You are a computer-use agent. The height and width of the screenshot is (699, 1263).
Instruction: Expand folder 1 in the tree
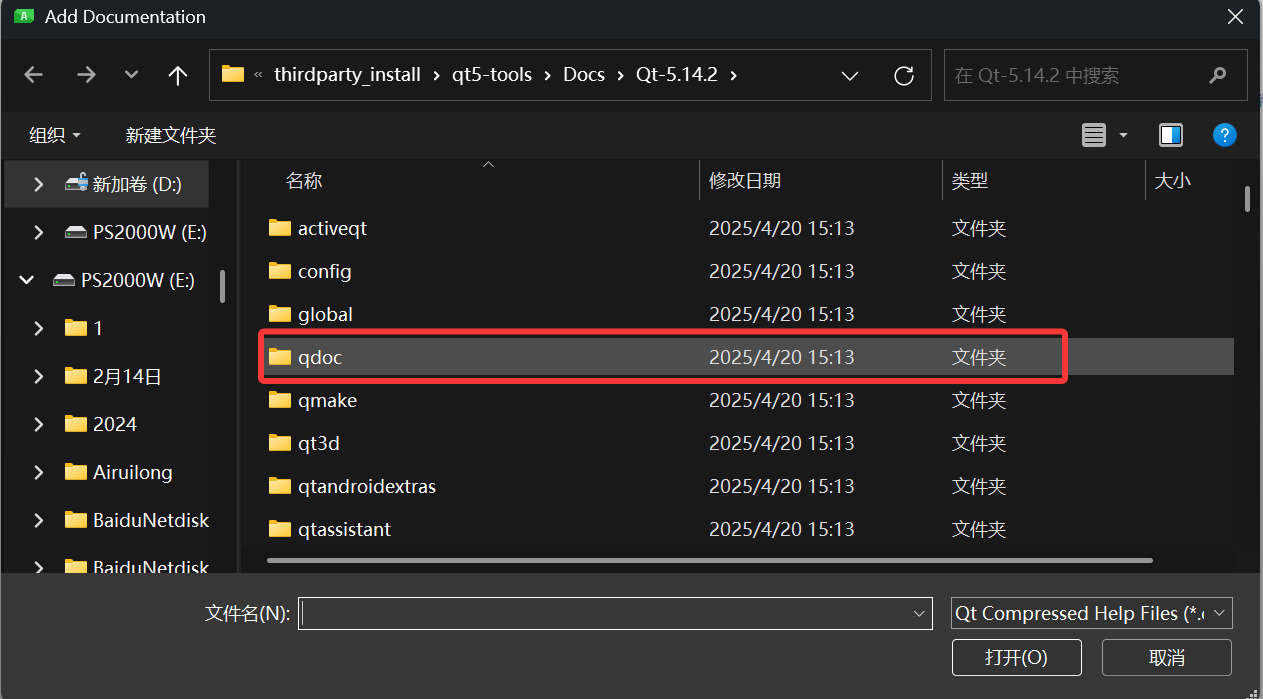[38, 328]
